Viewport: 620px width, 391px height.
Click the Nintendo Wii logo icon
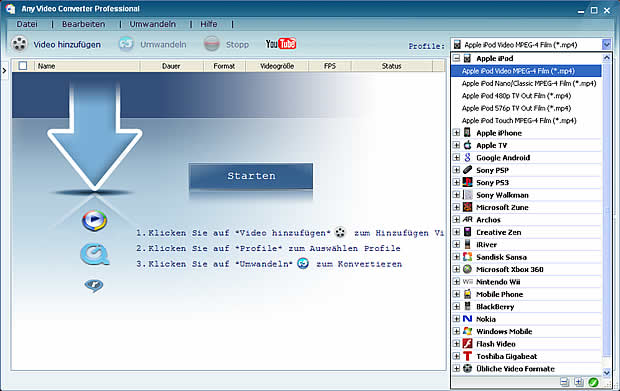point(467,281)
